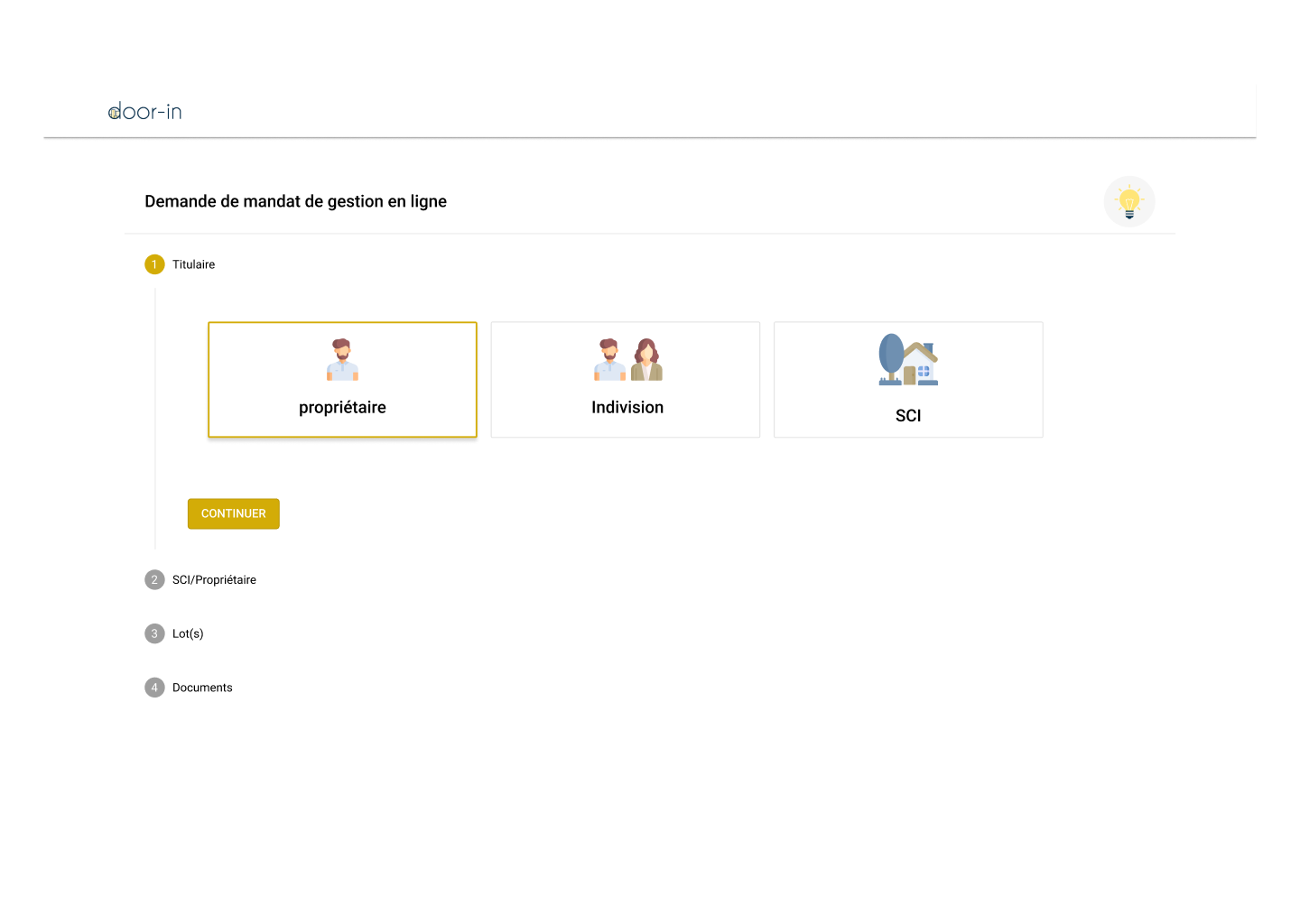Screen dimensions: 1300x924
Task: Select the single person icon on propriétaire card
Action: tap(342, 359)
